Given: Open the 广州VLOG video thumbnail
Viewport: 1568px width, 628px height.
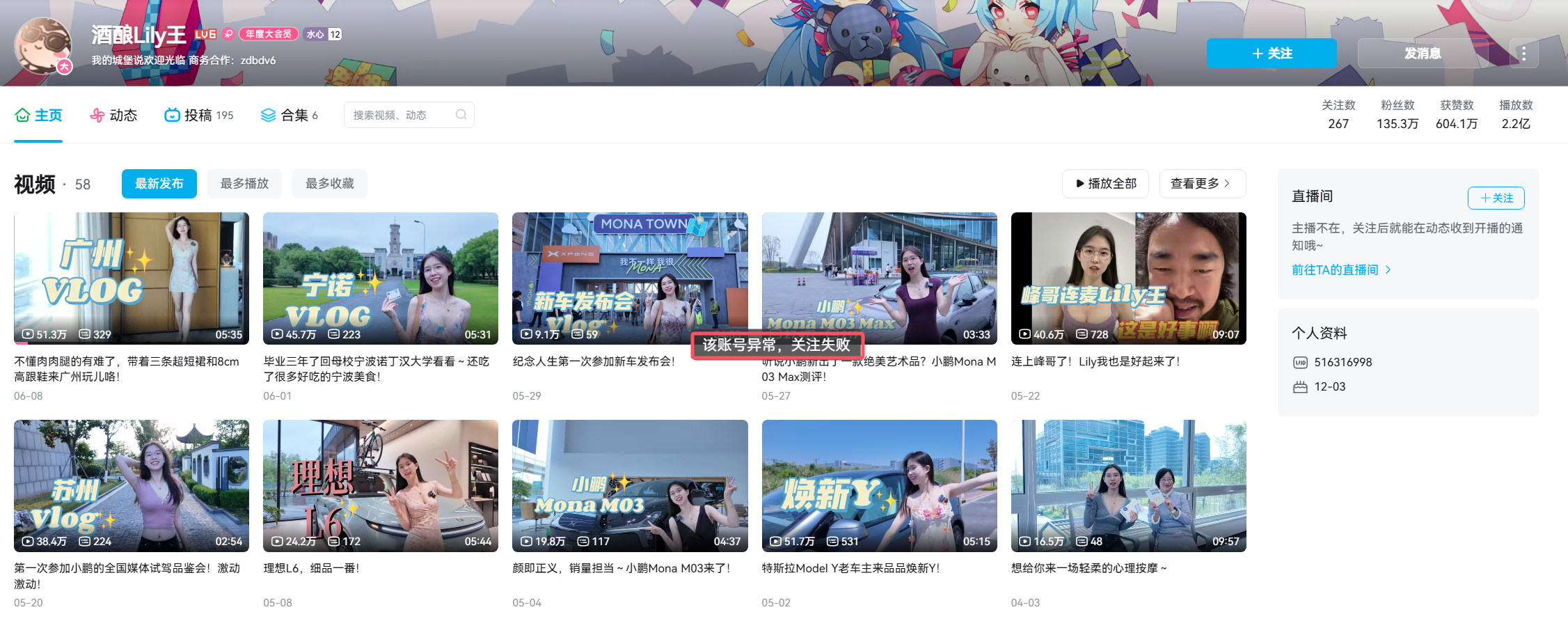Looking at the screenshot, I should click(x=132, y=278).
